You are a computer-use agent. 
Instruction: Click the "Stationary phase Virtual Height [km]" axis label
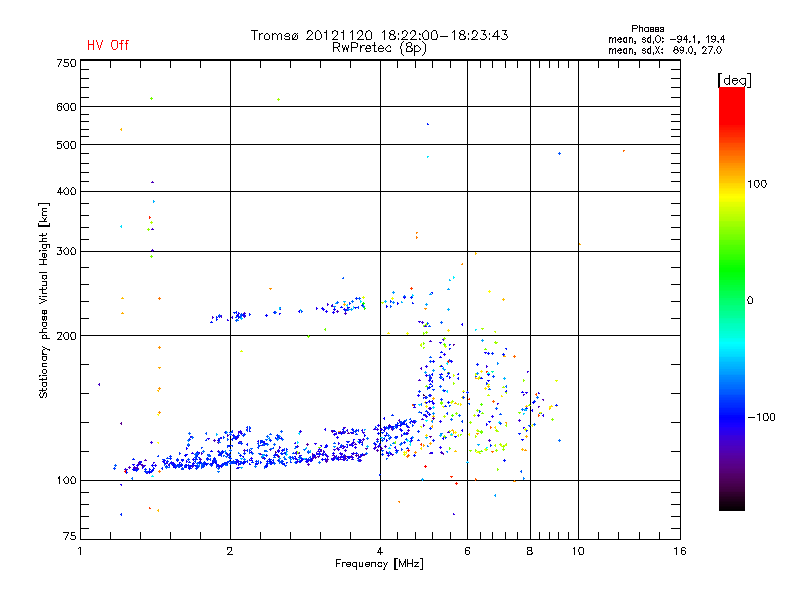pyautogui.click(x=44, y=301)
